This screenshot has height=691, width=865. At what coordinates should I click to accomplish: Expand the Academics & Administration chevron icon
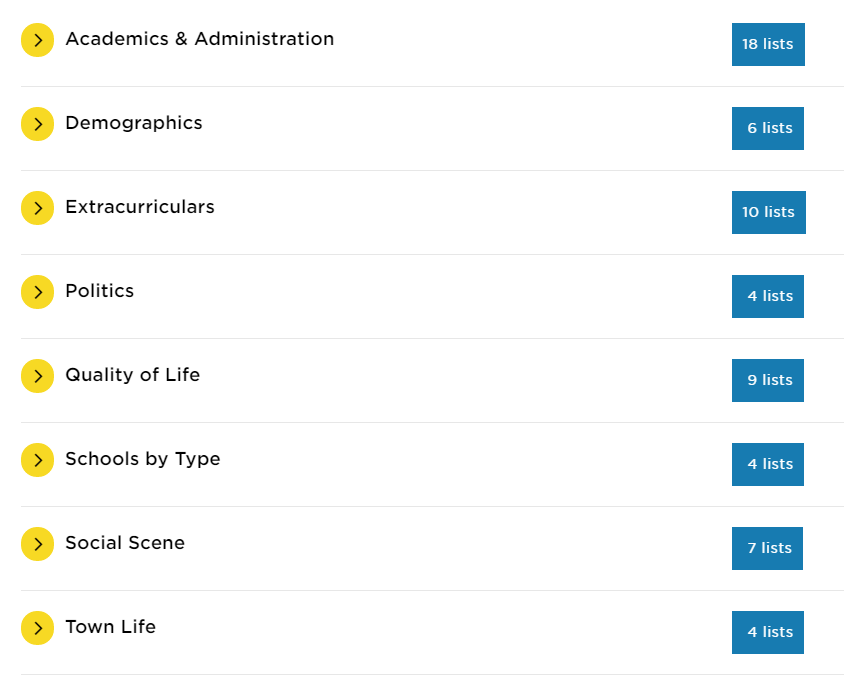pyautogui.click(x=38, y=40)
